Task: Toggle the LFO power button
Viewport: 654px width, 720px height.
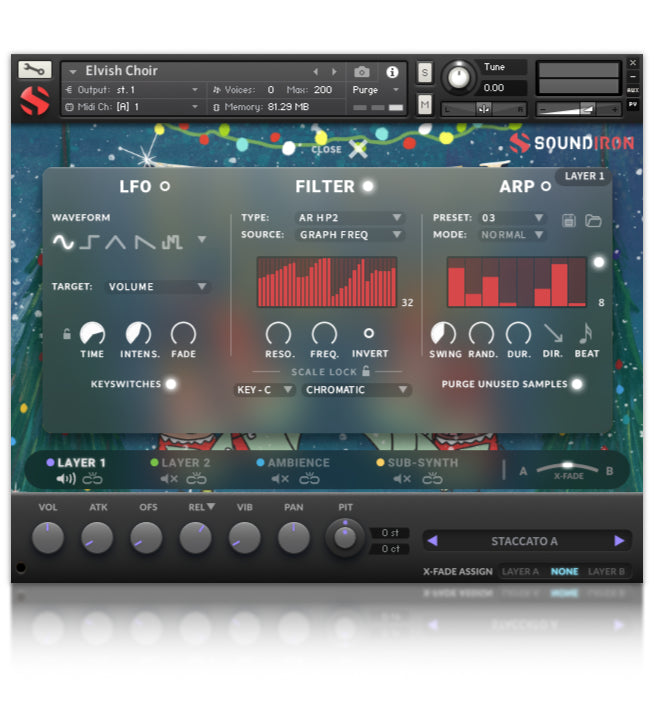Action: (x=165, y=186)
